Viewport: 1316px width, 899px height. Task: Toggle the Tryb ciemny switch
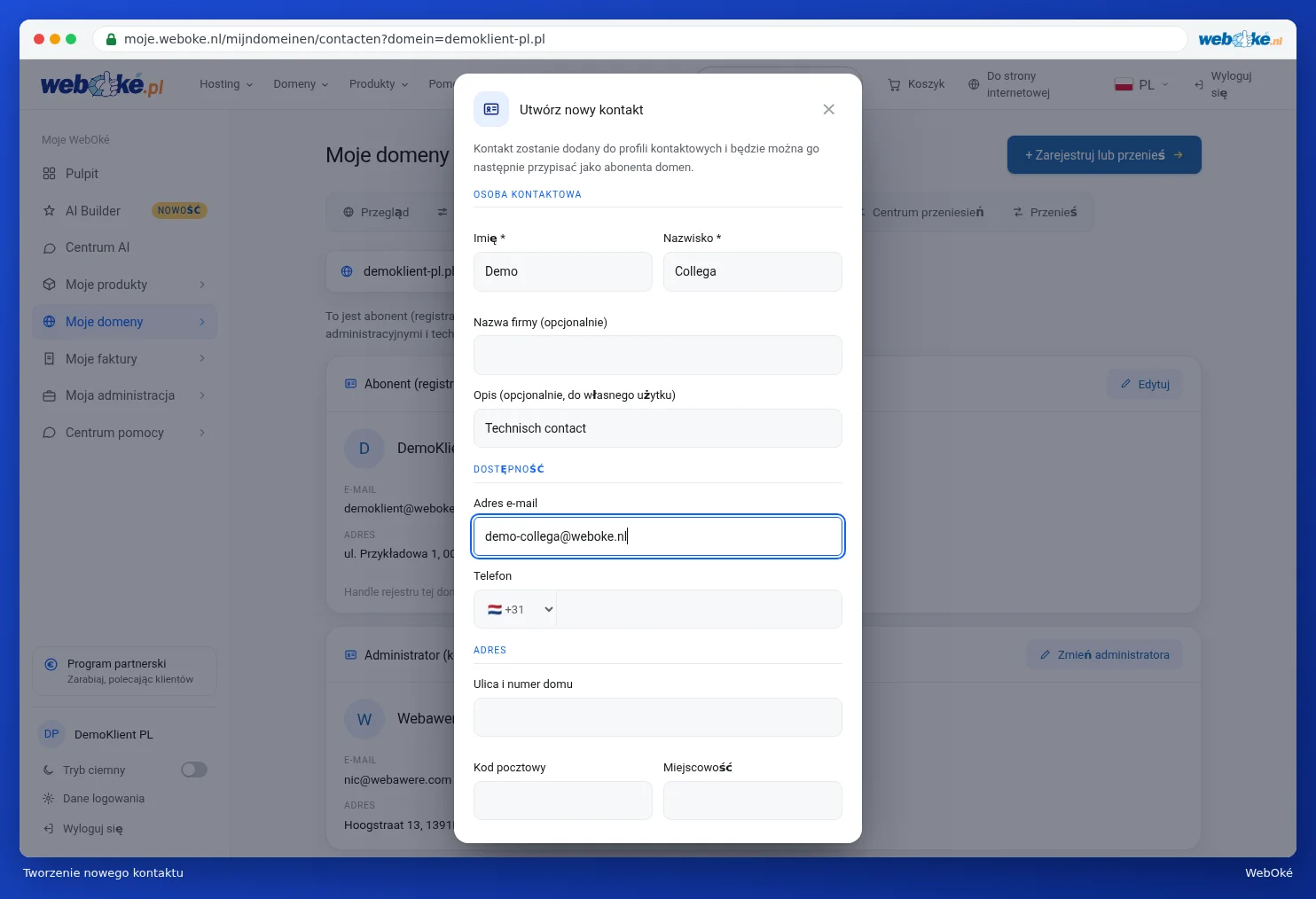[x=194, y=770]
